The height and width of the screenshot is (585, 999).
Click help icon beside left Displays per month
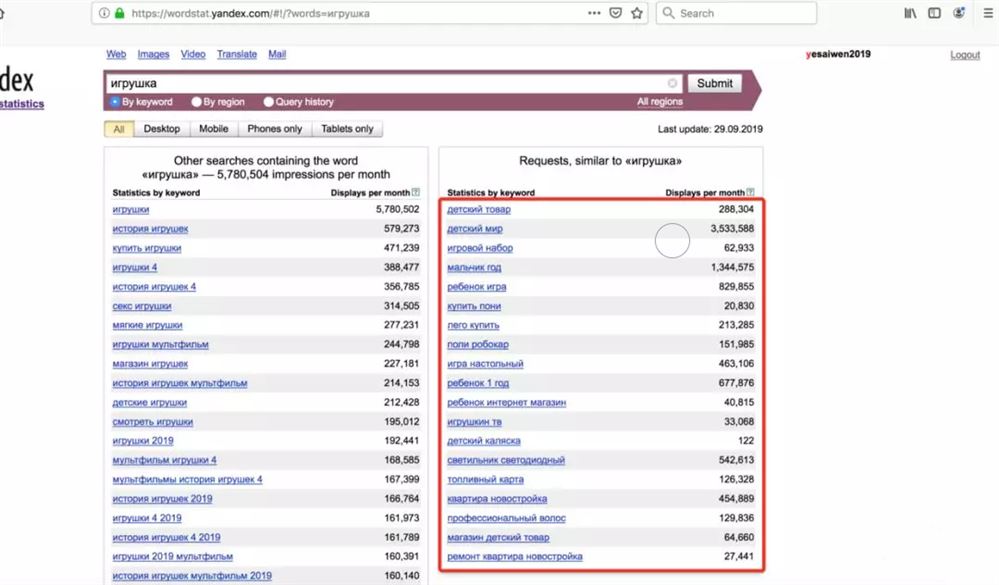coord(415,192)
